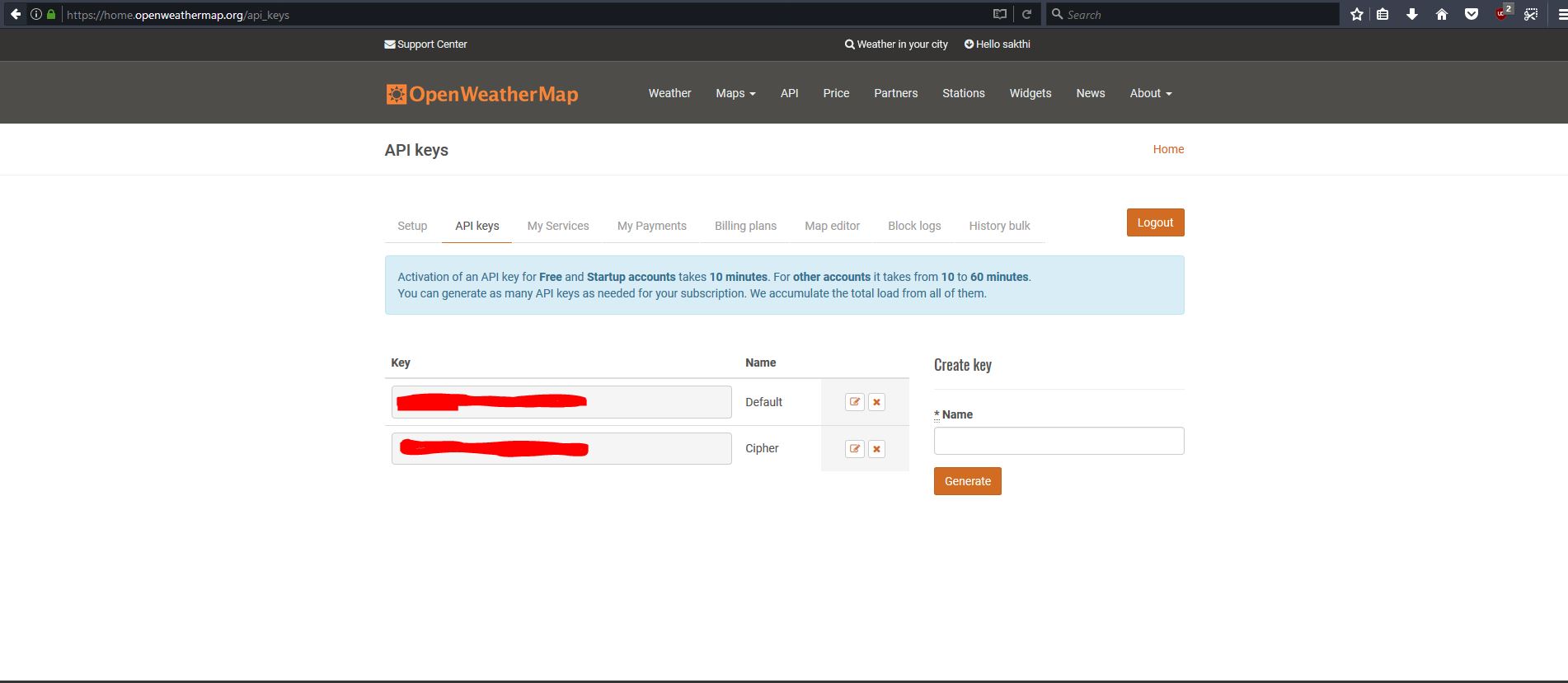1568x683 pixels.
Task: Expand the About dropdown menu
Action: (1151, 93)
